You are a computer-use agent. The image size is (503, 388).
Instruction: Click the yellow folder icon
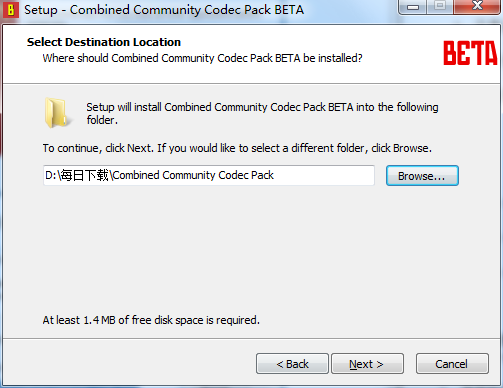(x=57, y=113)
